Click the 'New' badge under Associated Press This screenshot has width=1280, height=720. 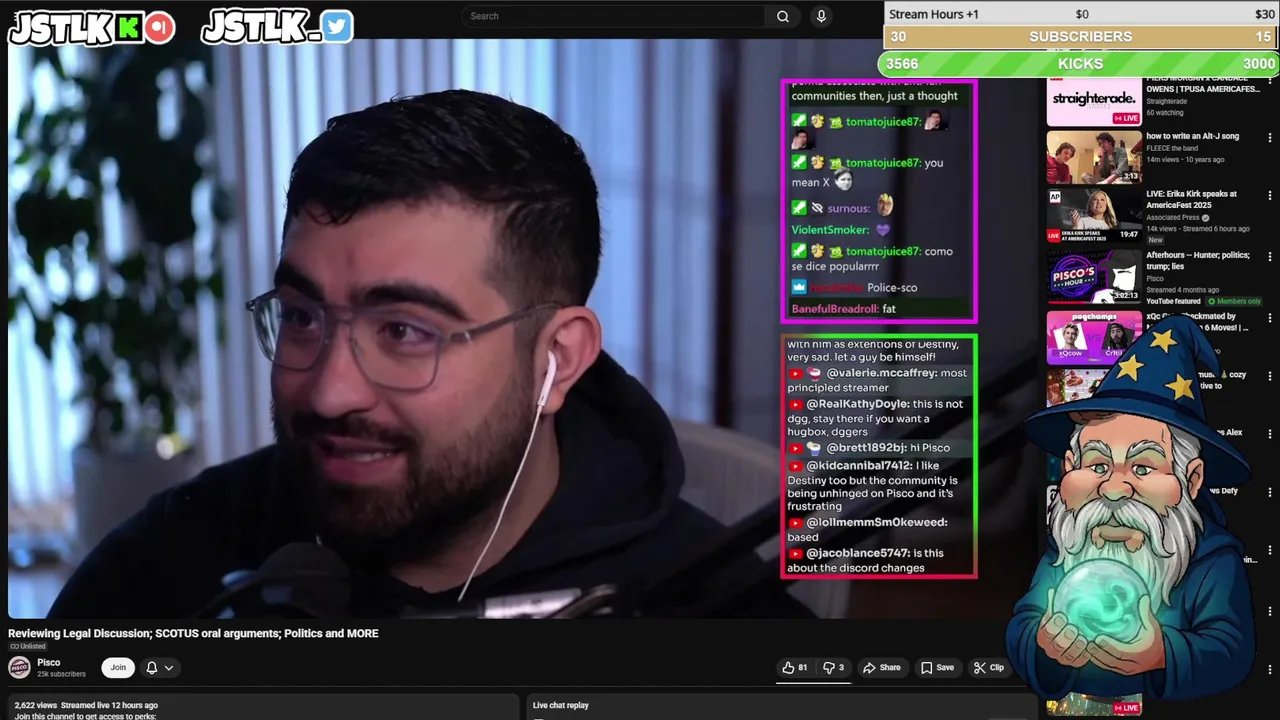[1155, 240]
